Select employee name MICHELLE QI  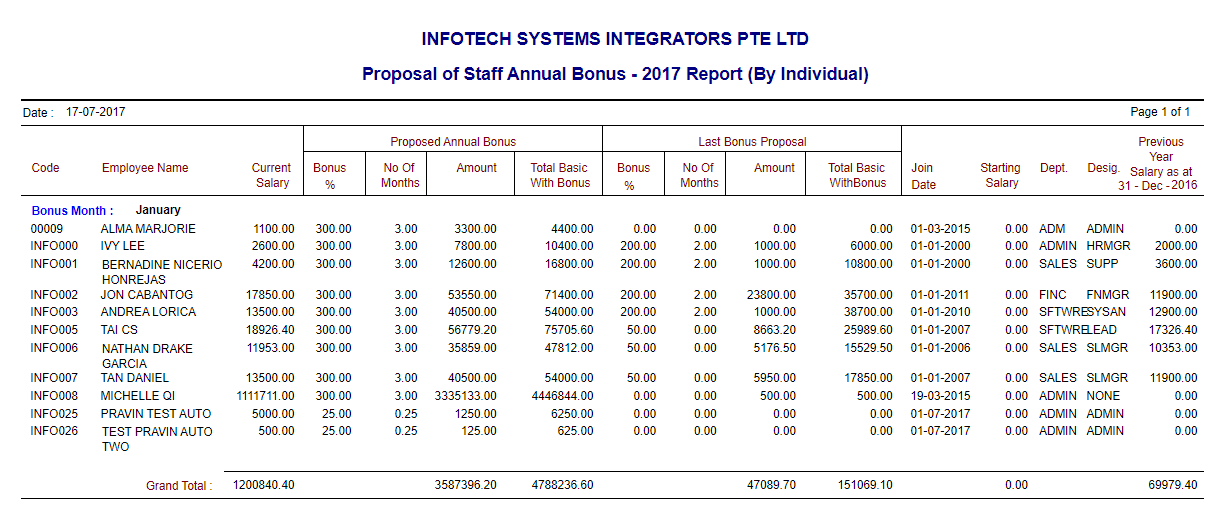click(x=138, y=396)
